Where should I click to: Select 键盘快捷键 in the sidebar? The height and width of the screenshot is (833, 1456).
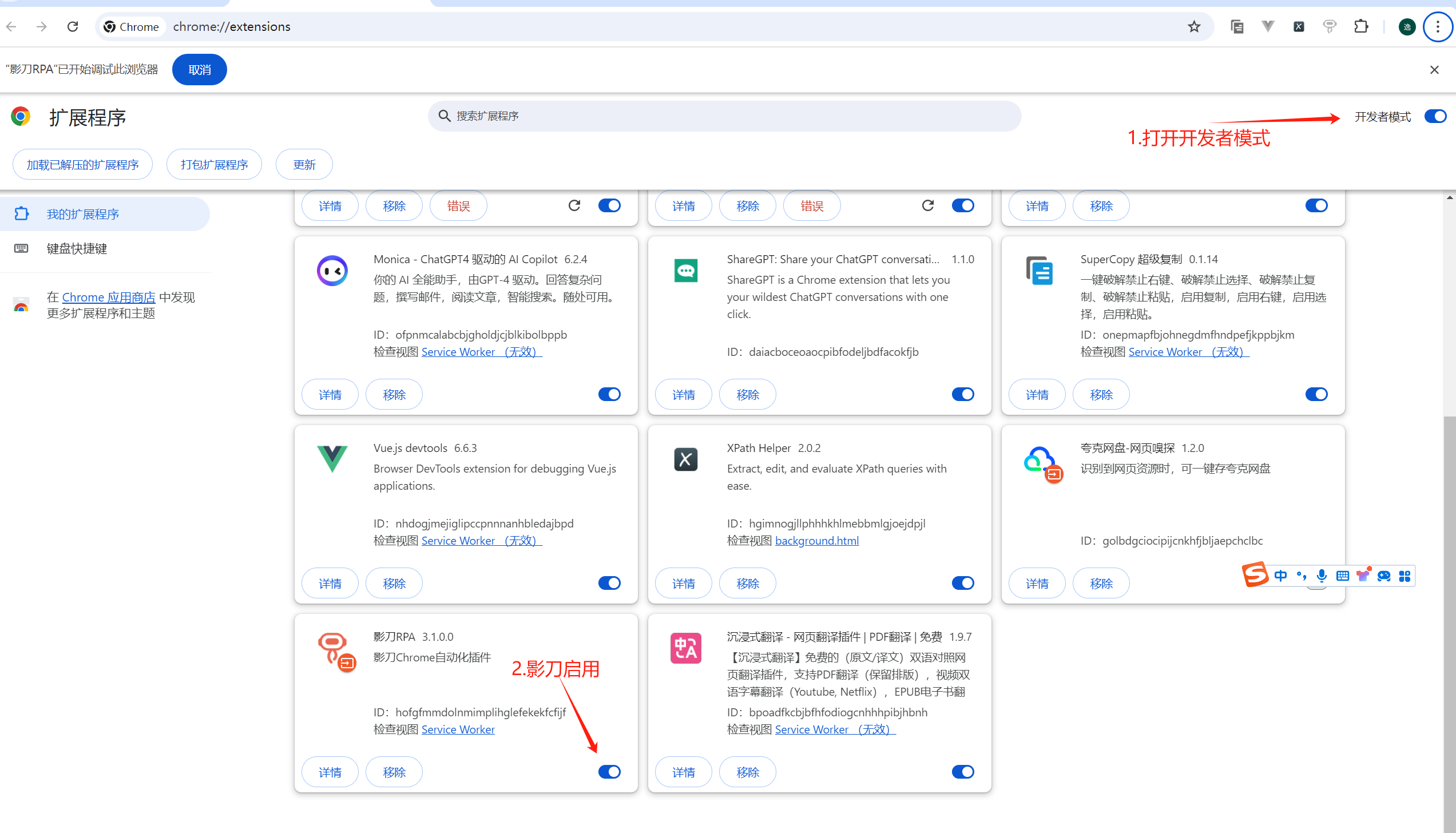(x=77, y=248)
